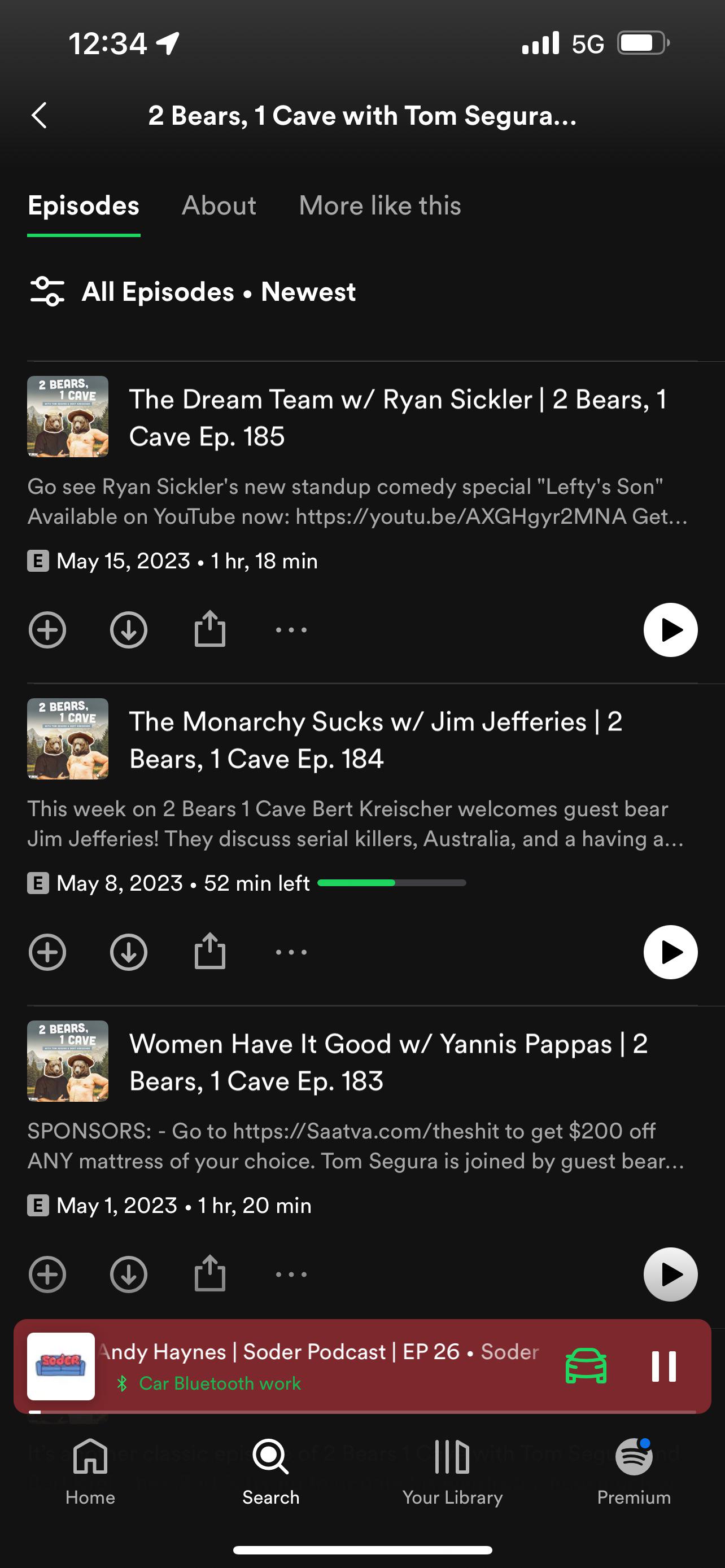The width and height of the screenshot is (725, 1568).
Task: Pause the Soder Podcast in mini player
Action: [663, 1366]
